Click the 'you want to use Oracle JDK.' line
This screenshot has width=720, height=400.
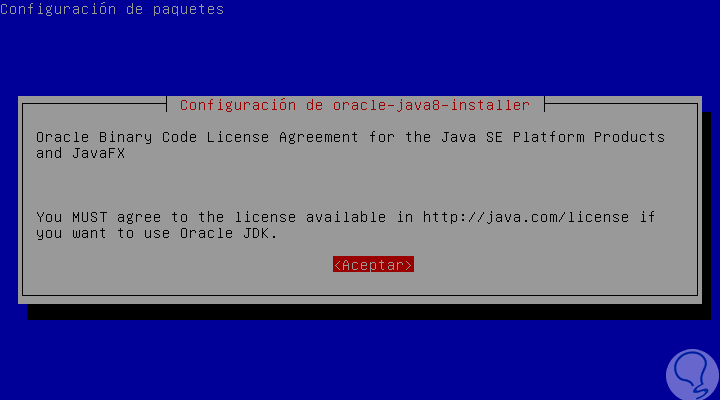[x=157, y=233]
